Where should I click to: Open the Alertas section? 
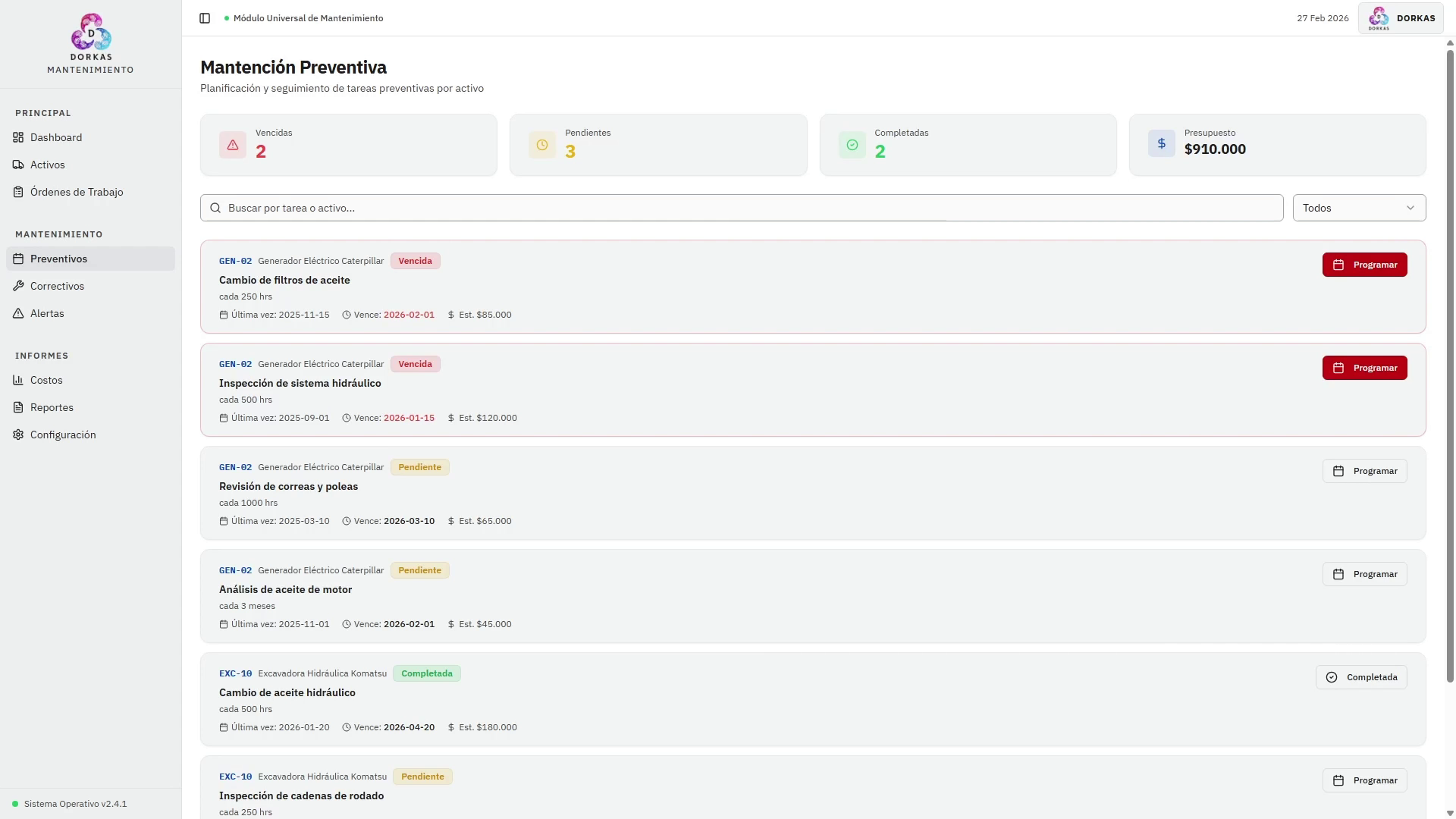pyautogui.click(x=47, y=313)
